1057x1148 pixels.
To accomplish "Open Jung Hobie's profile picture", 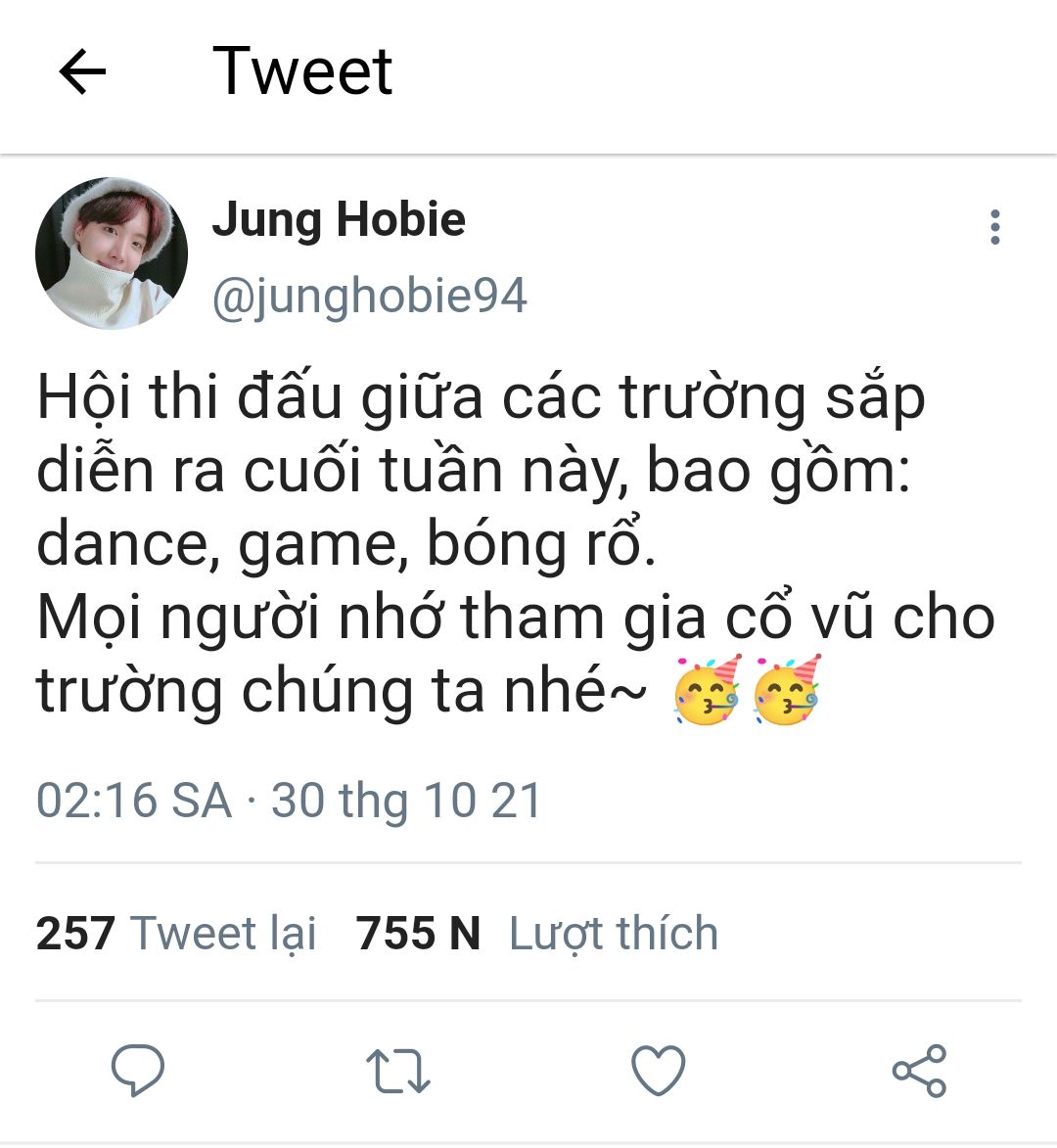I will (112, 253).
